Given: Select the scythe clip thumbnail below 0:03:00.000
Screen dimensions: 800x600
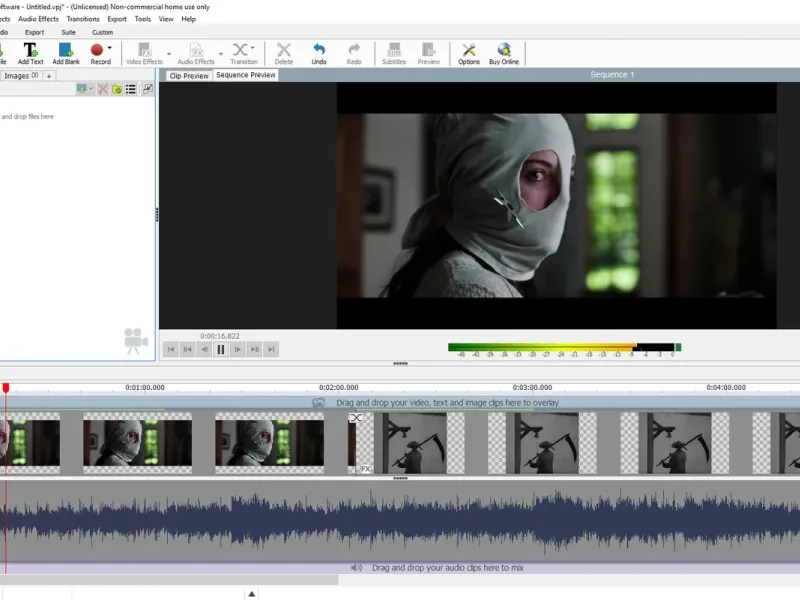Looking at the screenshot, I should click(x=542, y=443).
